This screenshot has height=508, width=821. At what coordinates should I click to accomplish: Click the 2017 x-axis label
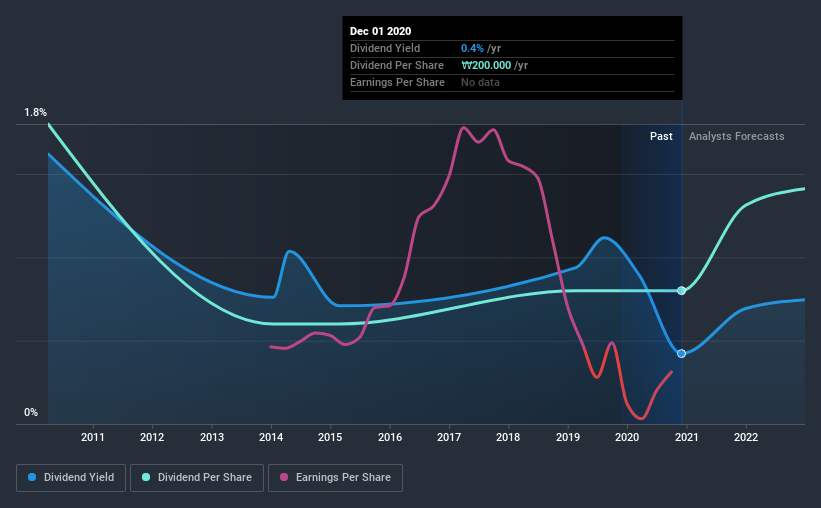[449, 437]
